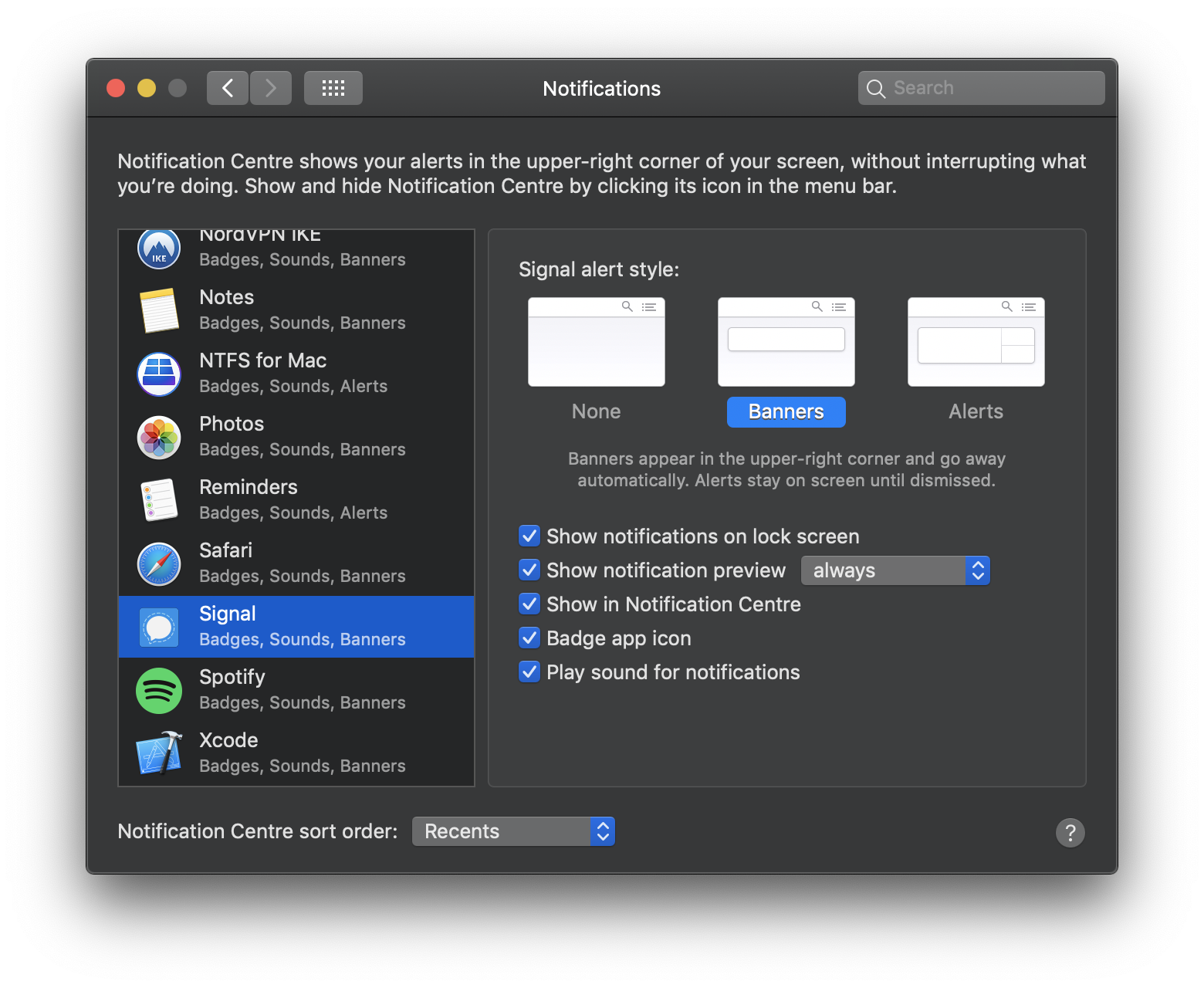Select Safari in the app list
1204x988 pixels.
tap(296, 563)
